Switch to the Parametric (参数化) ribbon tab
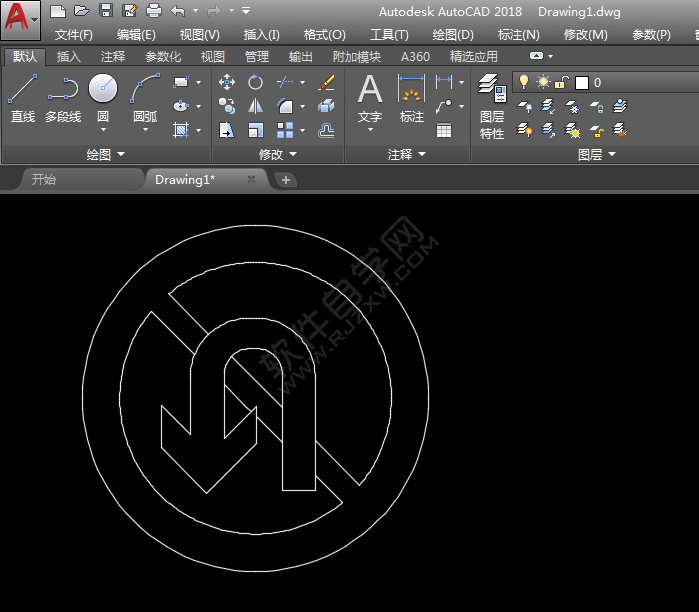Viewport: 699px width, 612px height. [x=163, y=57]
